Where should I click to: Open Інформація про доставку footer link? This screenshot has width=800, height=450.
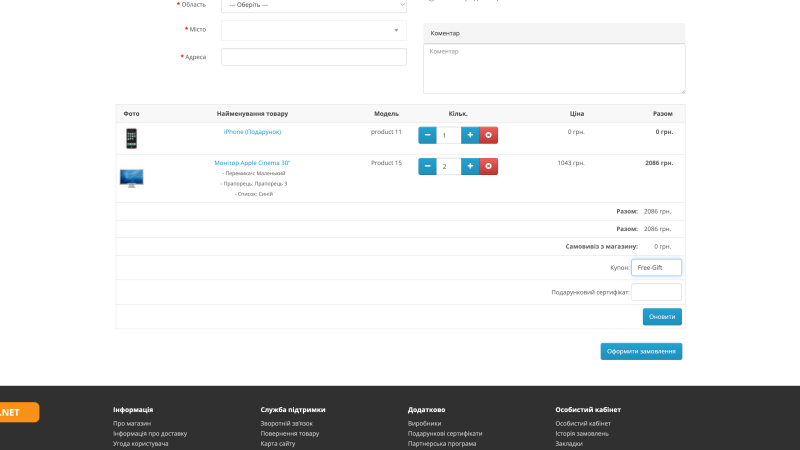(150, 434)
